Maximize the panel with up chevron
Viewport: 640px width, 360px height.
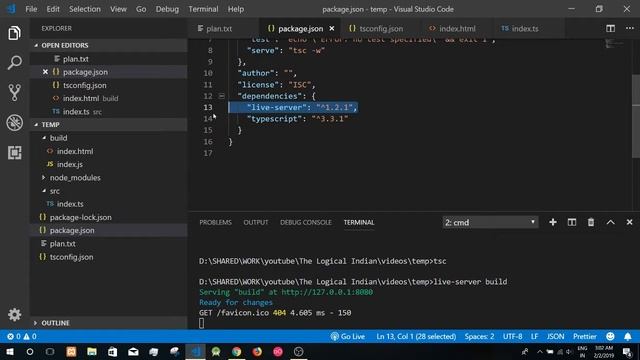tap(610, 222)
